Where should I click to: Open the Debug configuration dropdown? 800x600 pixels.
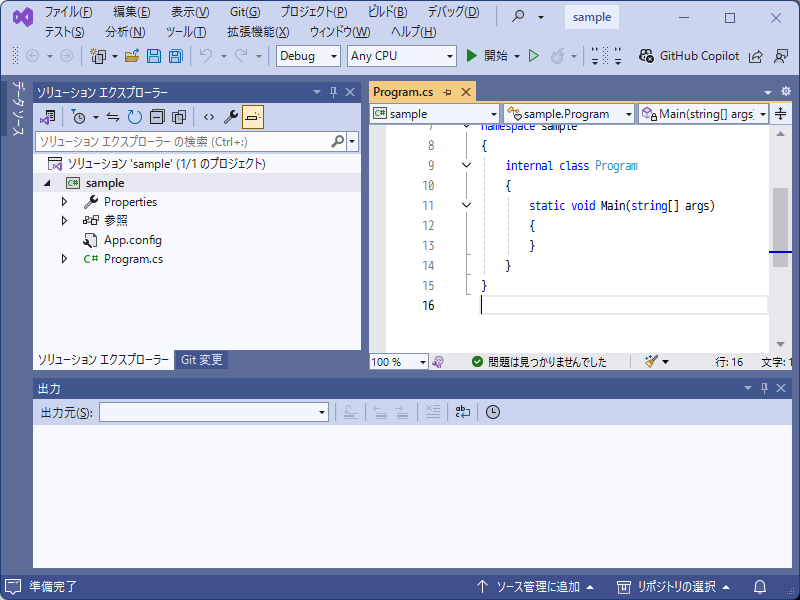[x=308, y=56]
